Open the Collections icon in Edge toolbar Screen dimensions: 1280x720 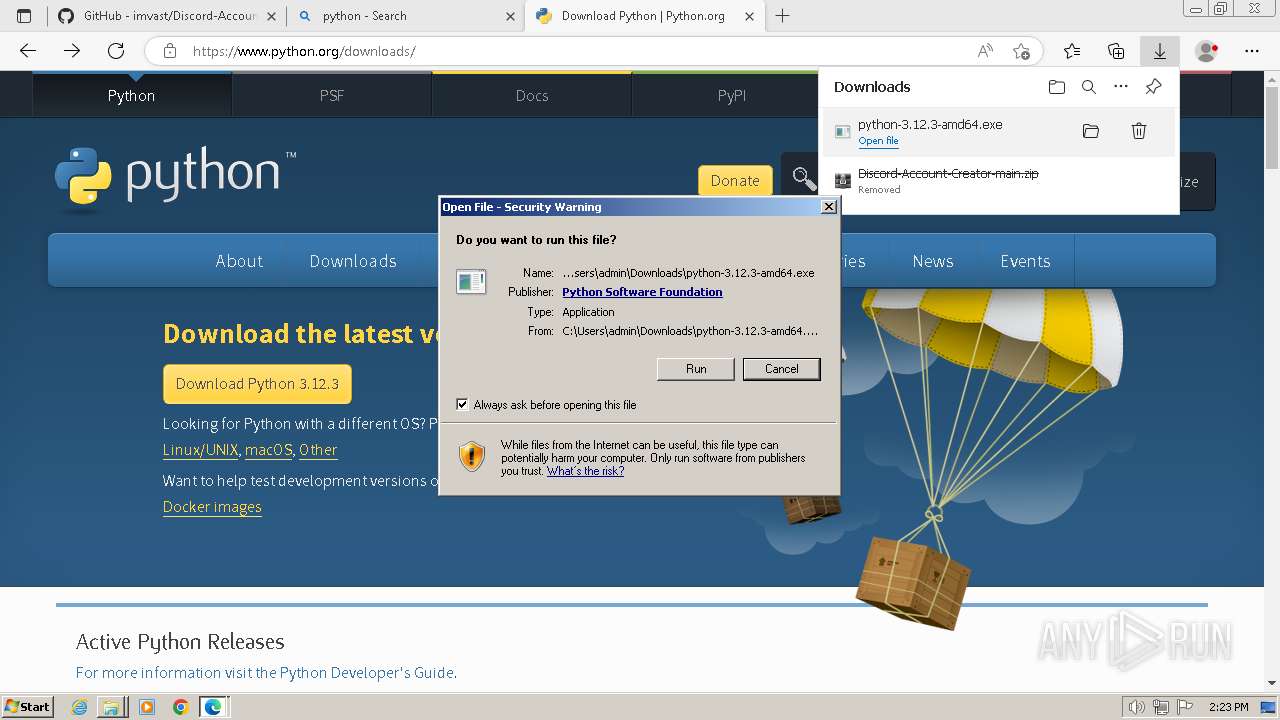pyautogui.click(x=1116, y=51)
